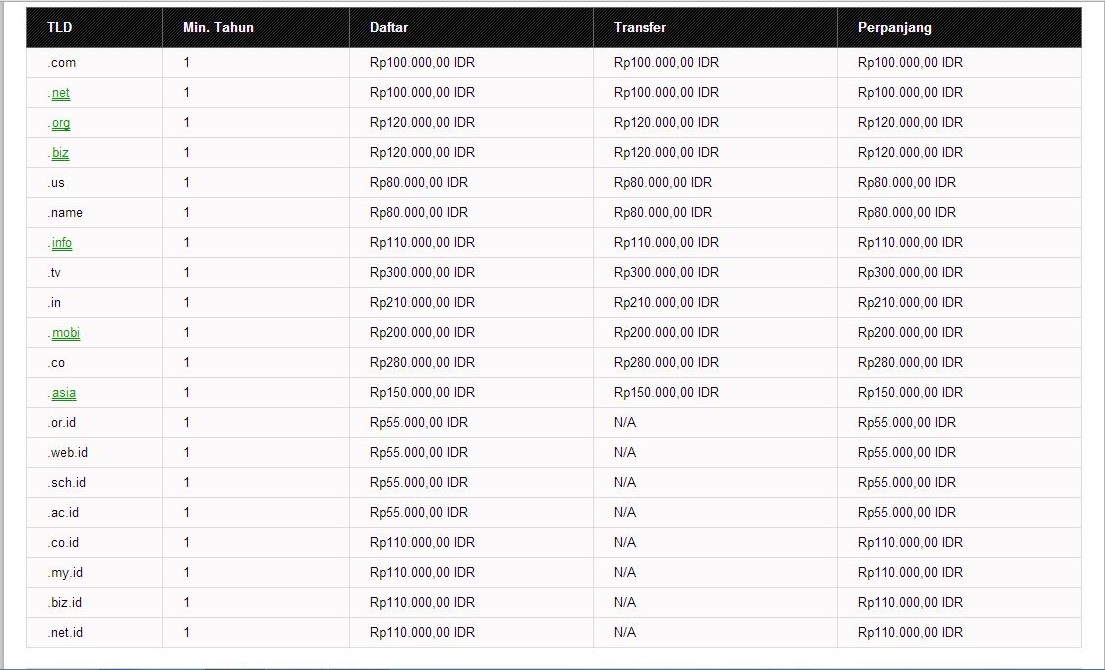Click the Min. Tahun value for .com

coord(187,63)
